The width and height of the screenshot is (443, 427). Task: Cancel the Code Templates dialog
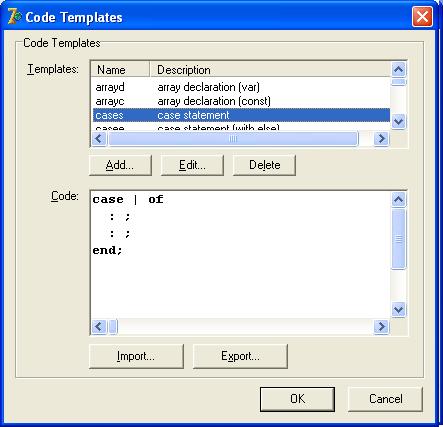pyautogui.click(x=385, y=399)
